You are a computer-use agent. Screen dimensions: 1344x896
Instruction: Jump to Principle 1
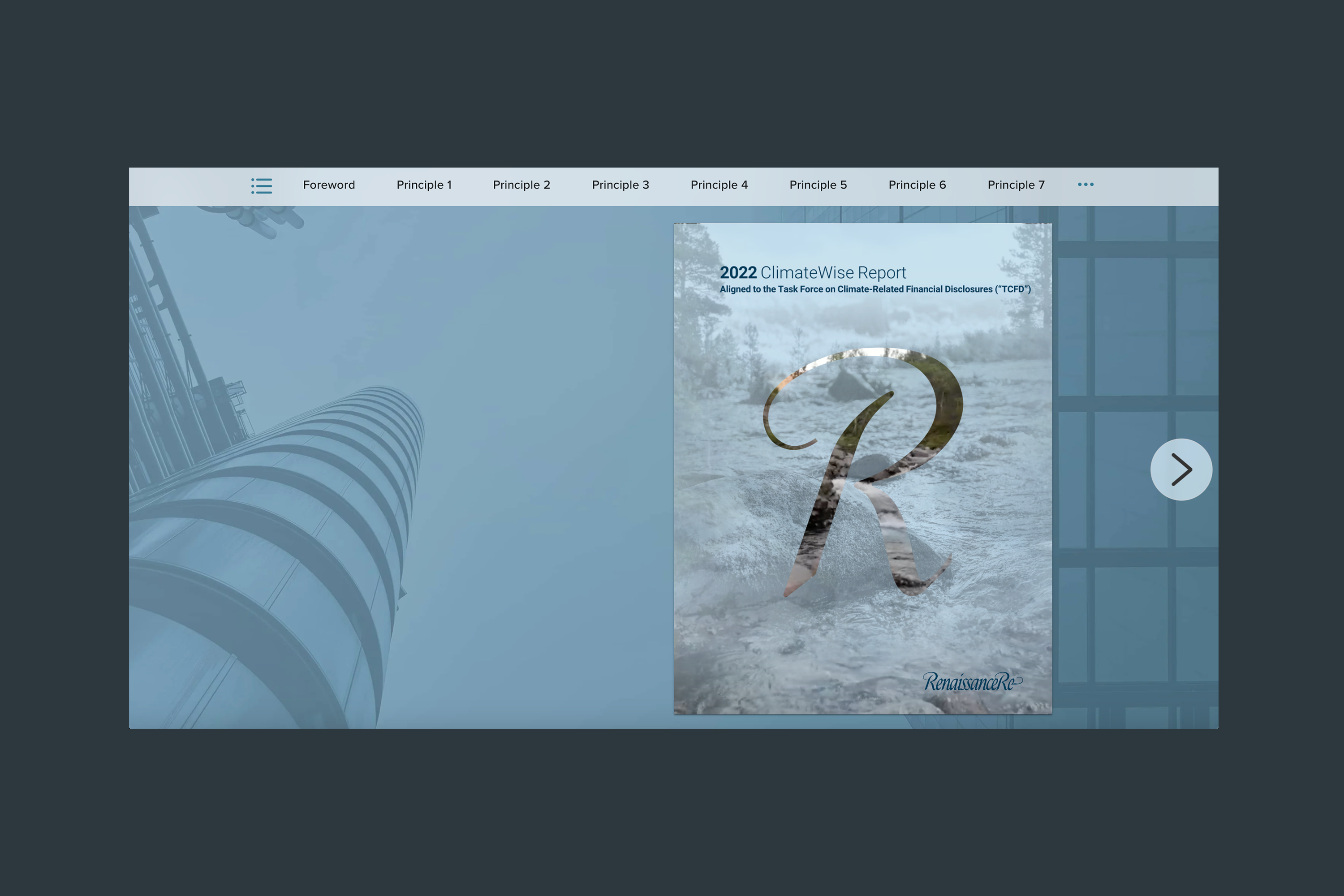click(x=424, y=185)
